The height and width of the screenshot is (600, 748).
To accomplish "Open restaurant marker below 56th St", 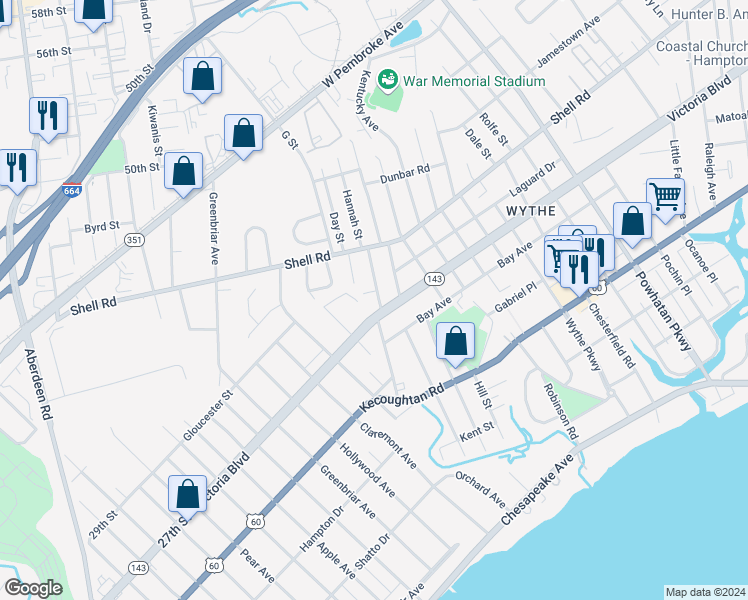I will coord(48,120).
